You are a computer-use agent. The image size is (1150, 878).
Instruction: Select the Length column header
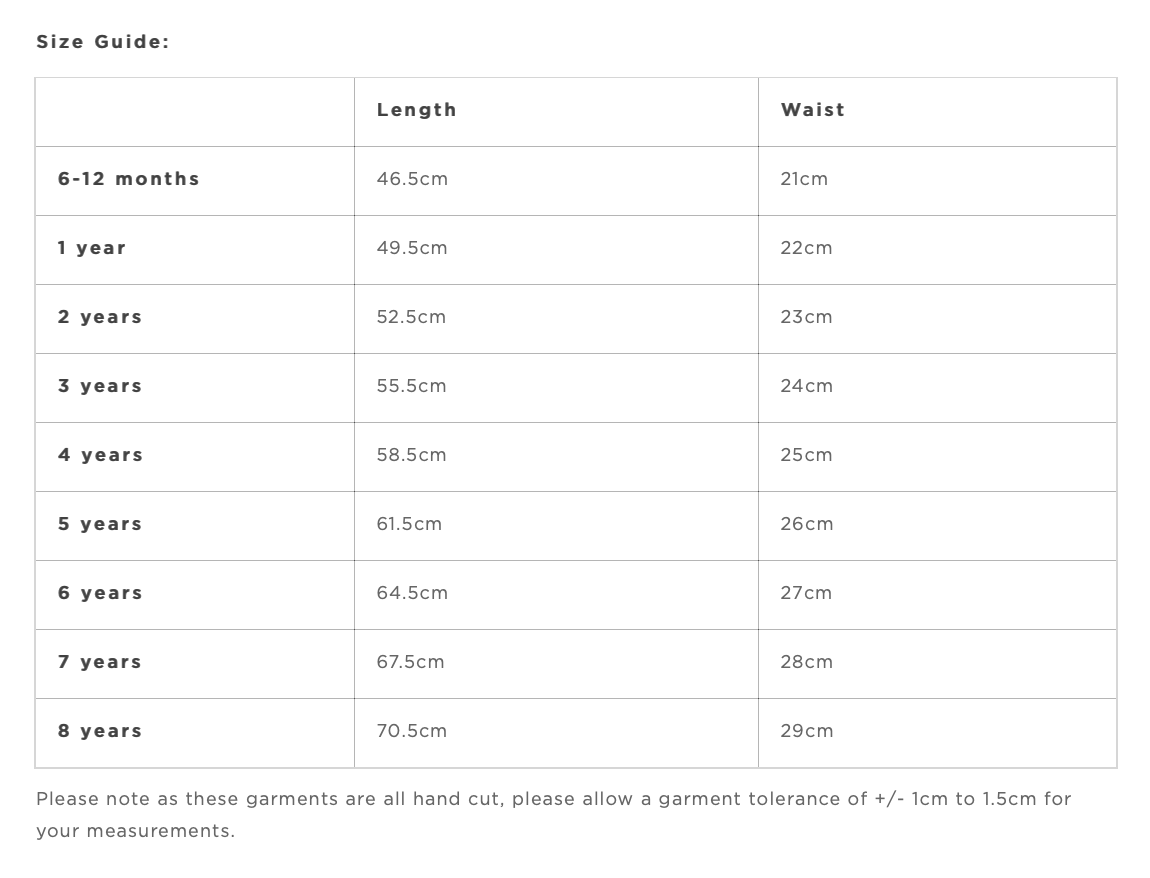tap(416, 110)
